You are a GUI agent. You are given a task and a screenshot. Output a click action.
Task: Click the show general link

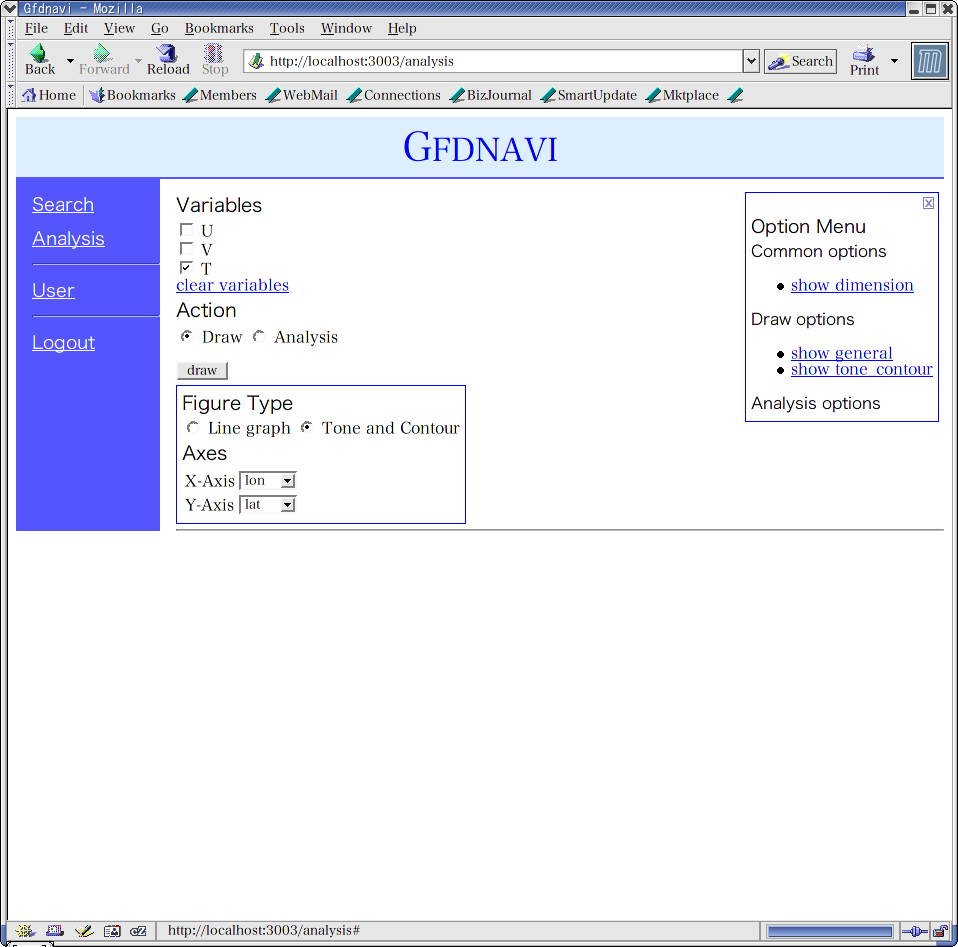click(841, 353)
